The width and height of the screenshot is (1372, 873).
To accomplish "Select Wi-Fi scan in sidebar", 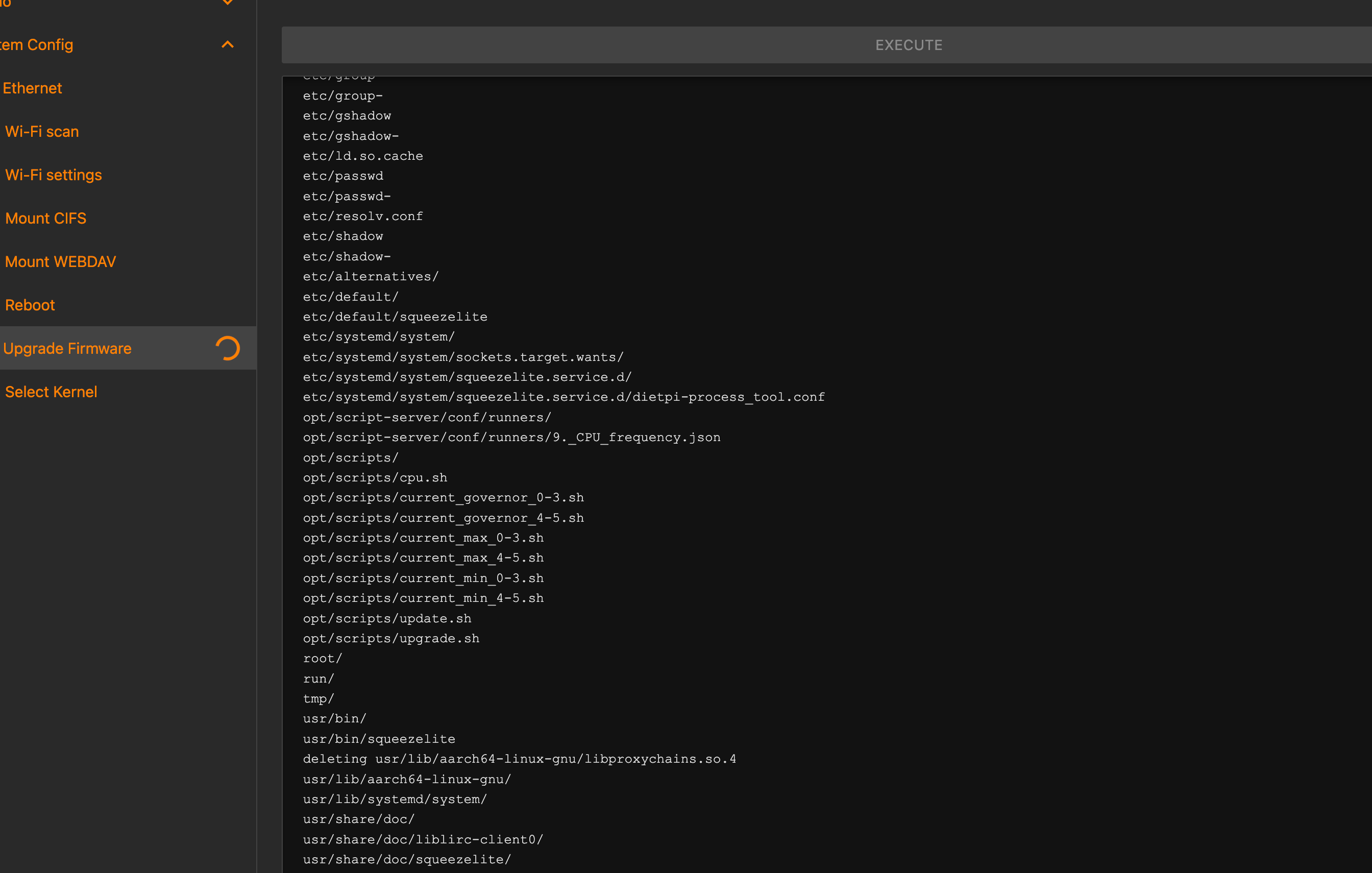I will (x=42, y=132).
